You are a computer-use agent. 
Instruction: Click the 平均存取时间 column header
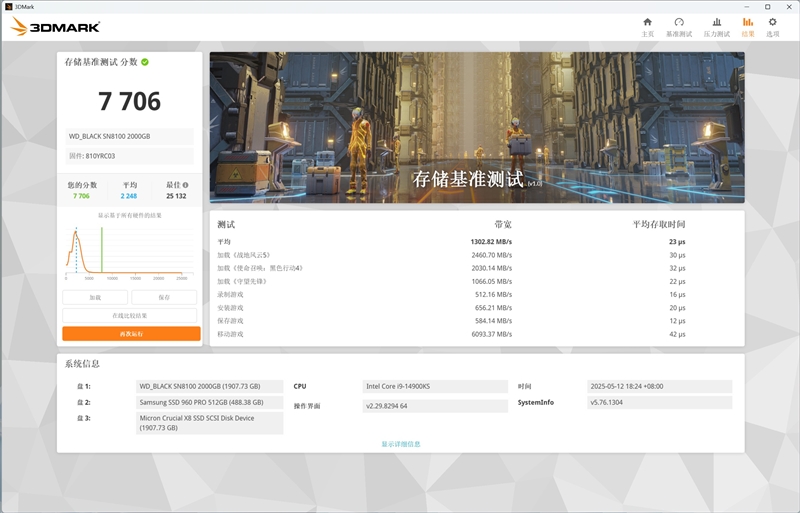pyautogui.click(x=659, y=224)
